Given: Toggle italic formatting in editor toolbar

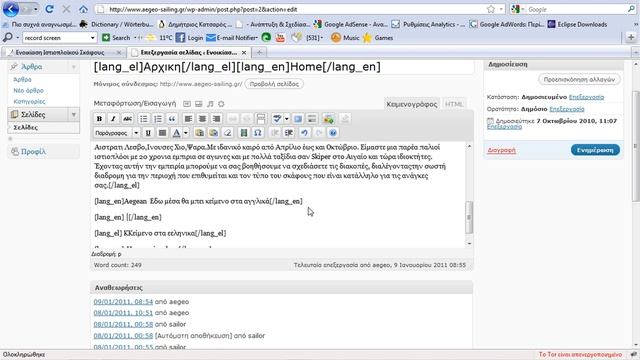Looking at the screenshot, I should 113,119.
